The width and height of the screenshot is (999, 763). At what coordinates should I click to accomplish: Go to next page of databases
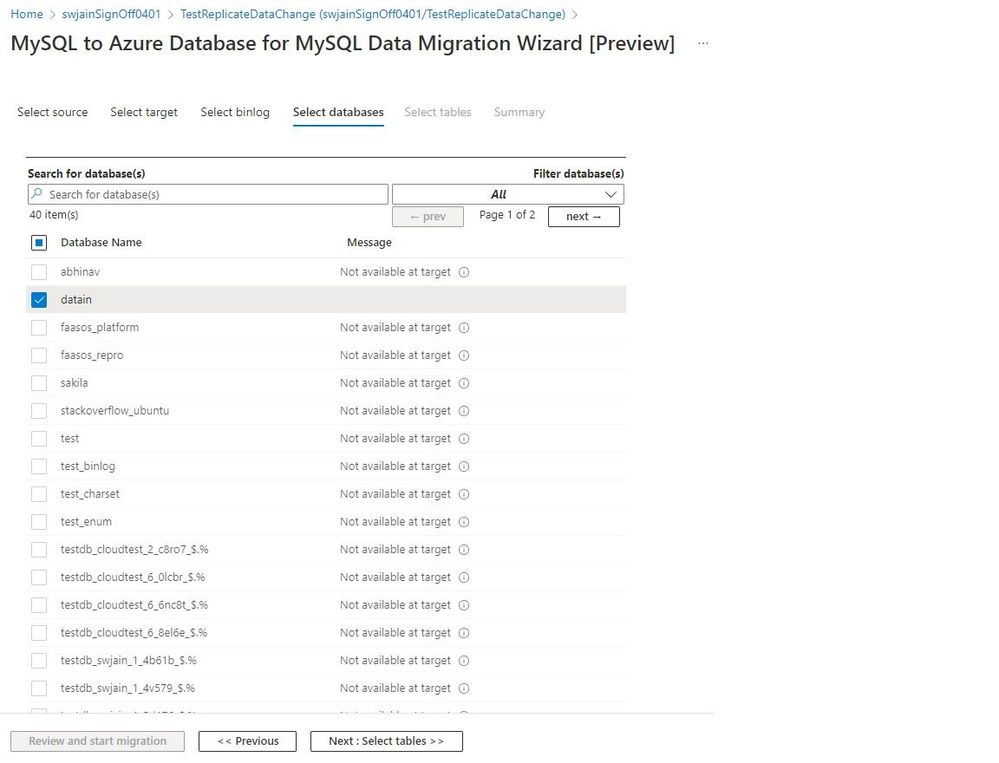[584, 217]
